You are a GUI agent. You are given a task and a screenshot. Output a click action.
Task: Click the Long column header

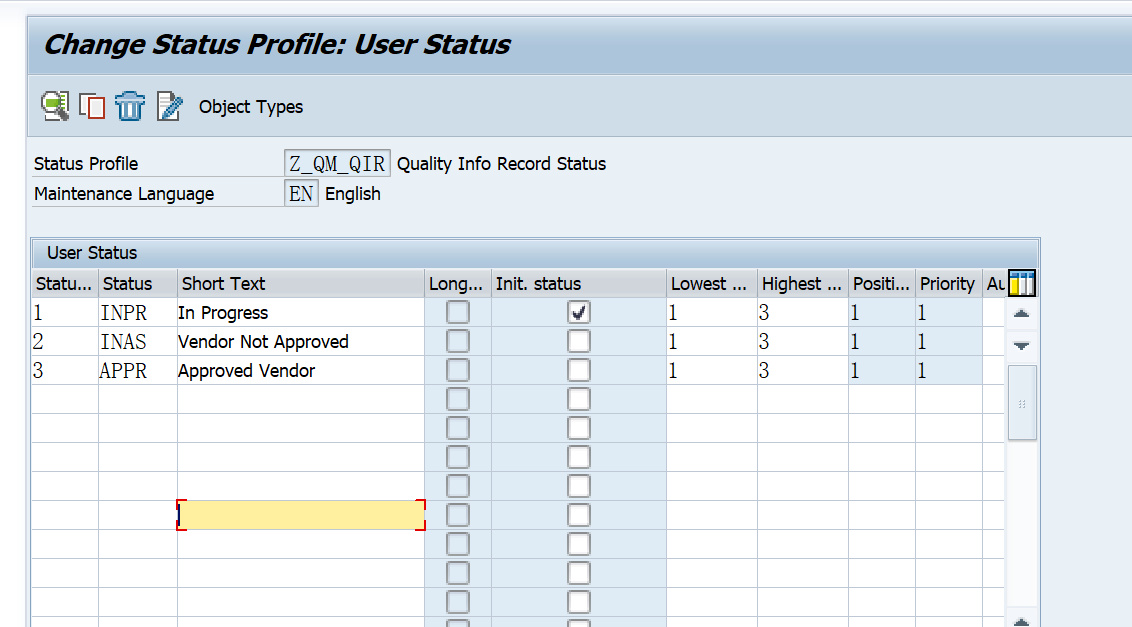pyautogui.click(x=458, y=284)
